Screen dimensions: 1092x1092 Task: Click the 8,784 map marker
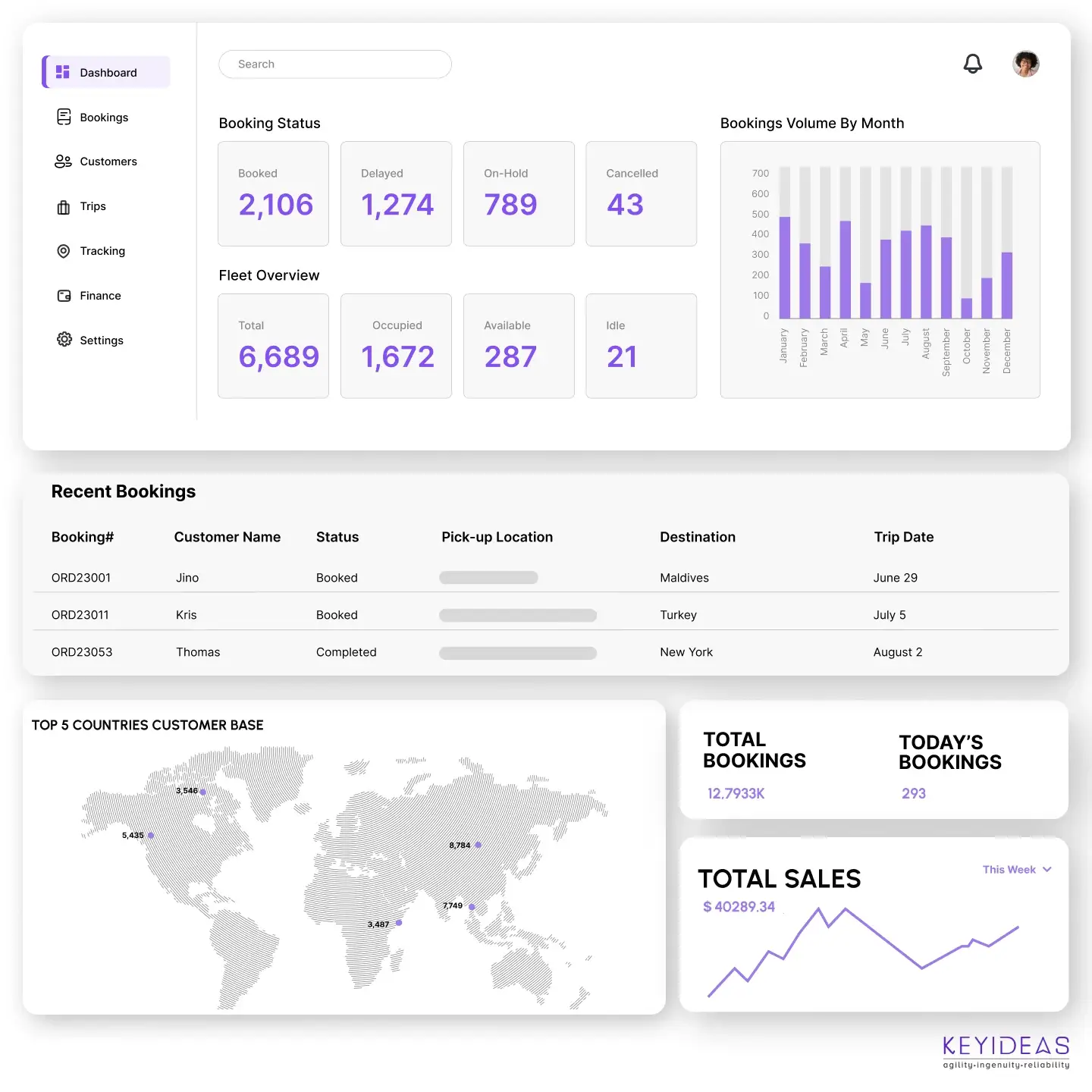click(x=478, y=845)
